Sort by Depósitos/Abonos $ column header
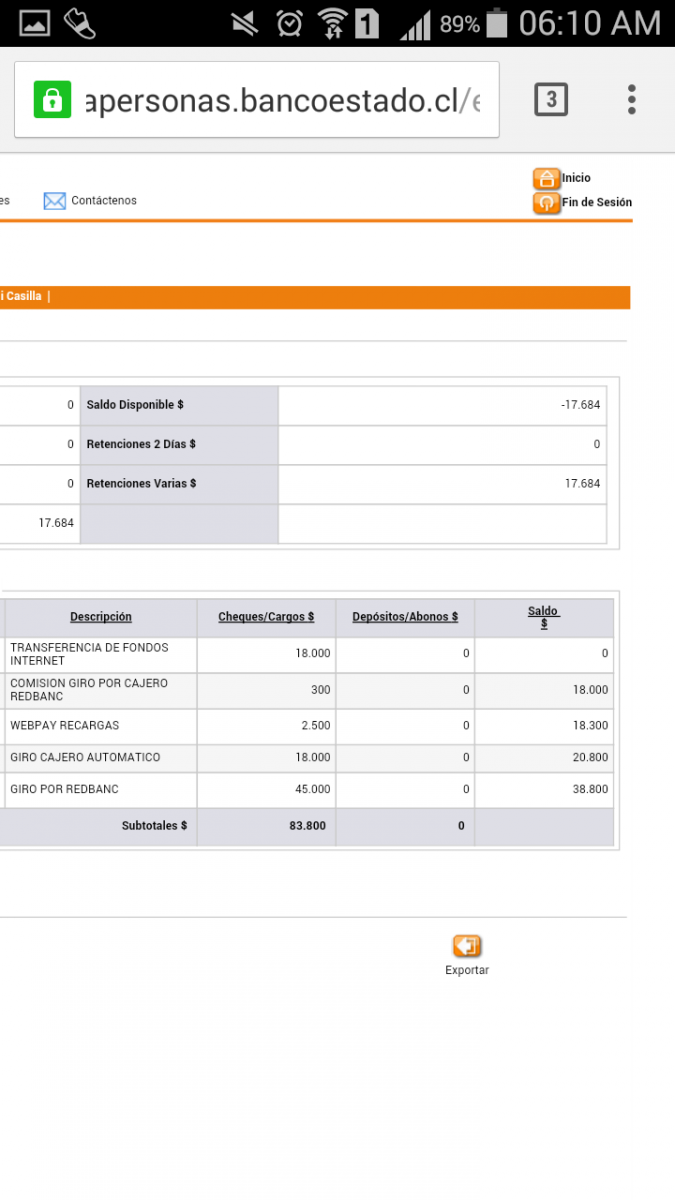This screenshot has height=1200, width=675. coord(405,617)
